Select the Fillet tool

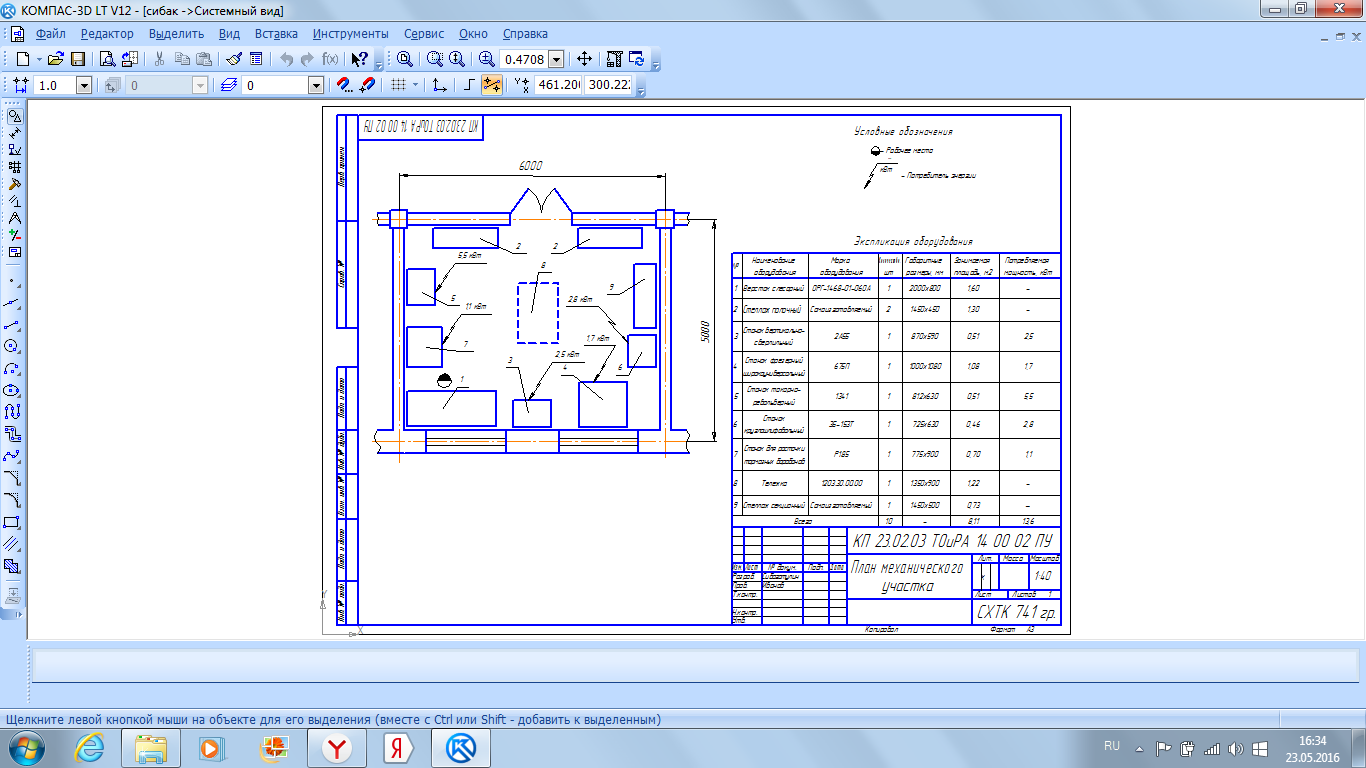coord(13,500)
